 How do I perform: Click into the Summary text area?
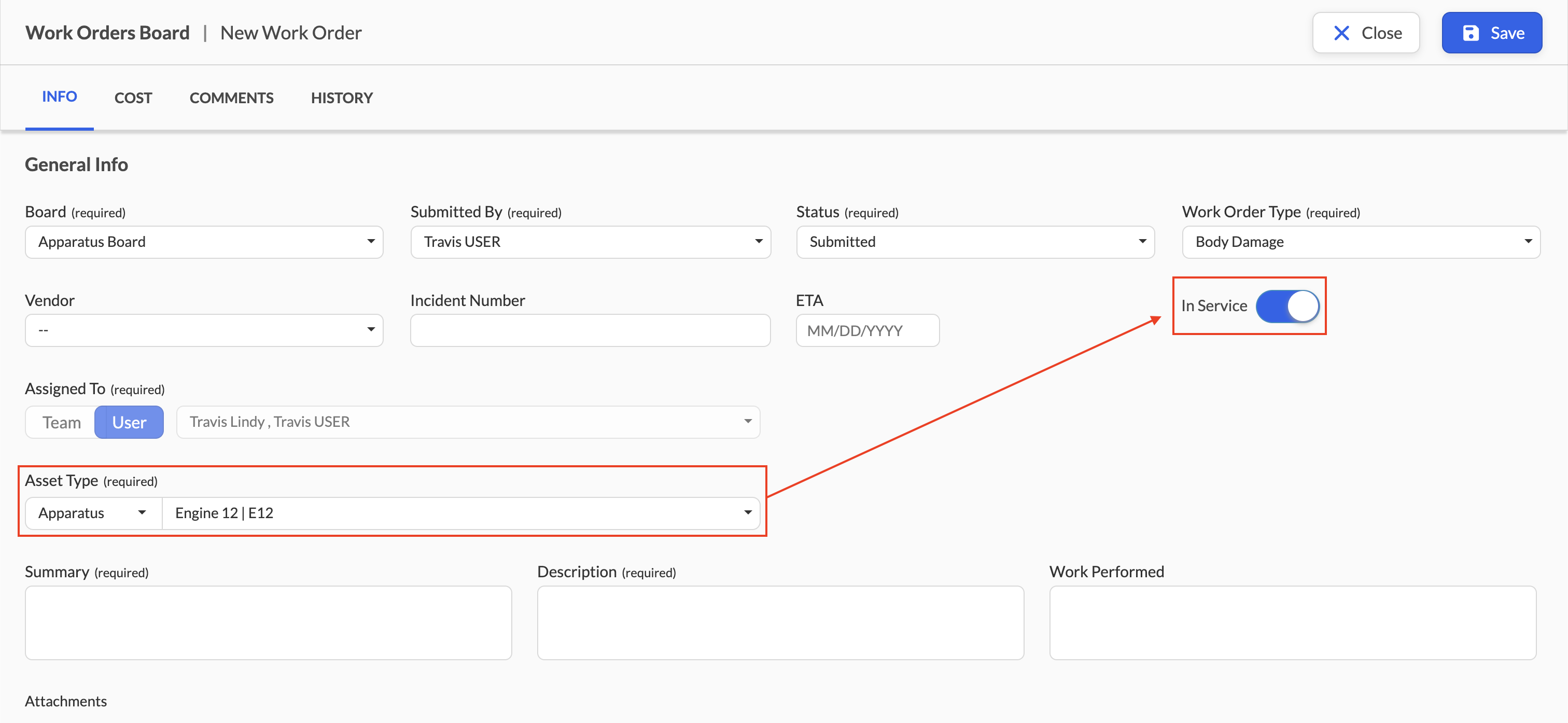point(269,622)
